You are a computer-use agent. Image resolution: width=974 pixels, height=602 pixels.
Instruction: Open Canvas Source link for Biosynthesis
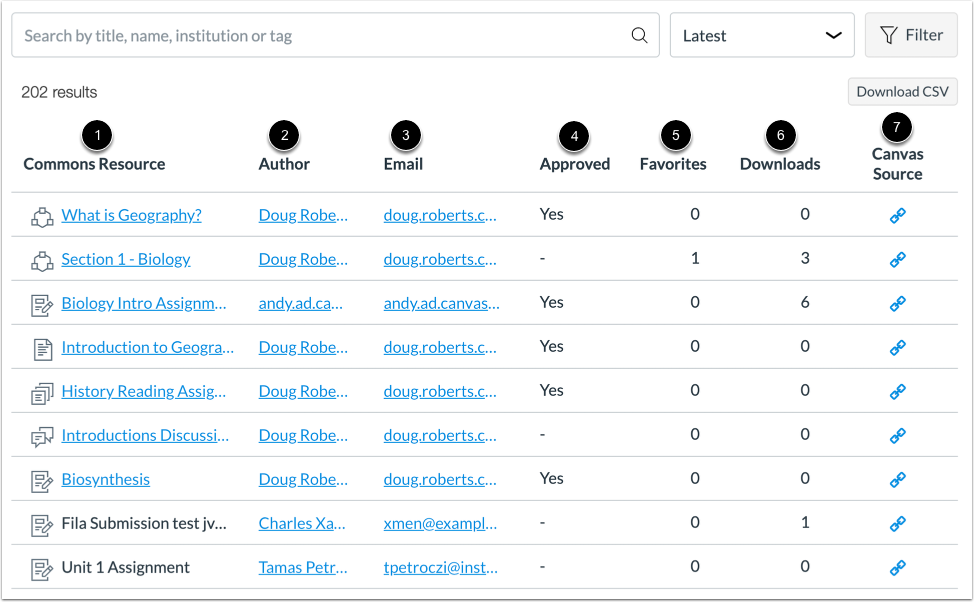pos(897,478)
